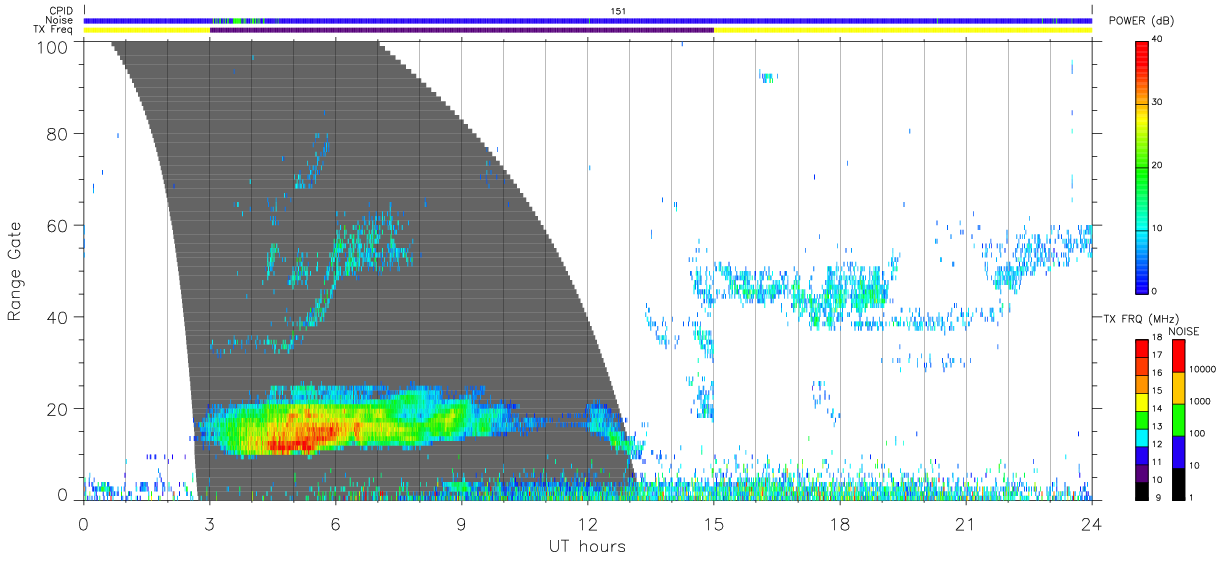Click the y-axis tick label '60'
The height and width of the screenshot is (567, 1228).
tap(59, 226)
